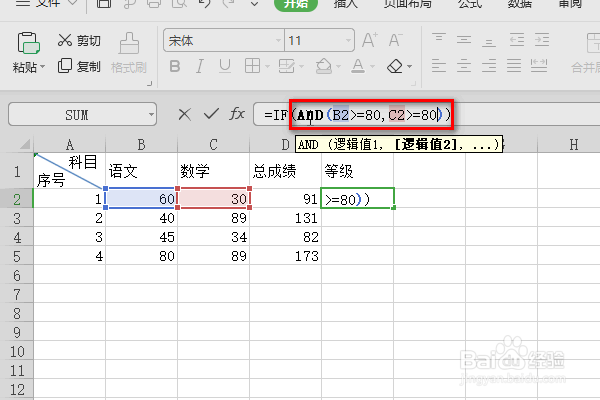Increase font size with A+ icon
This screenshot has width=600, height=400.
coord(370,40)
